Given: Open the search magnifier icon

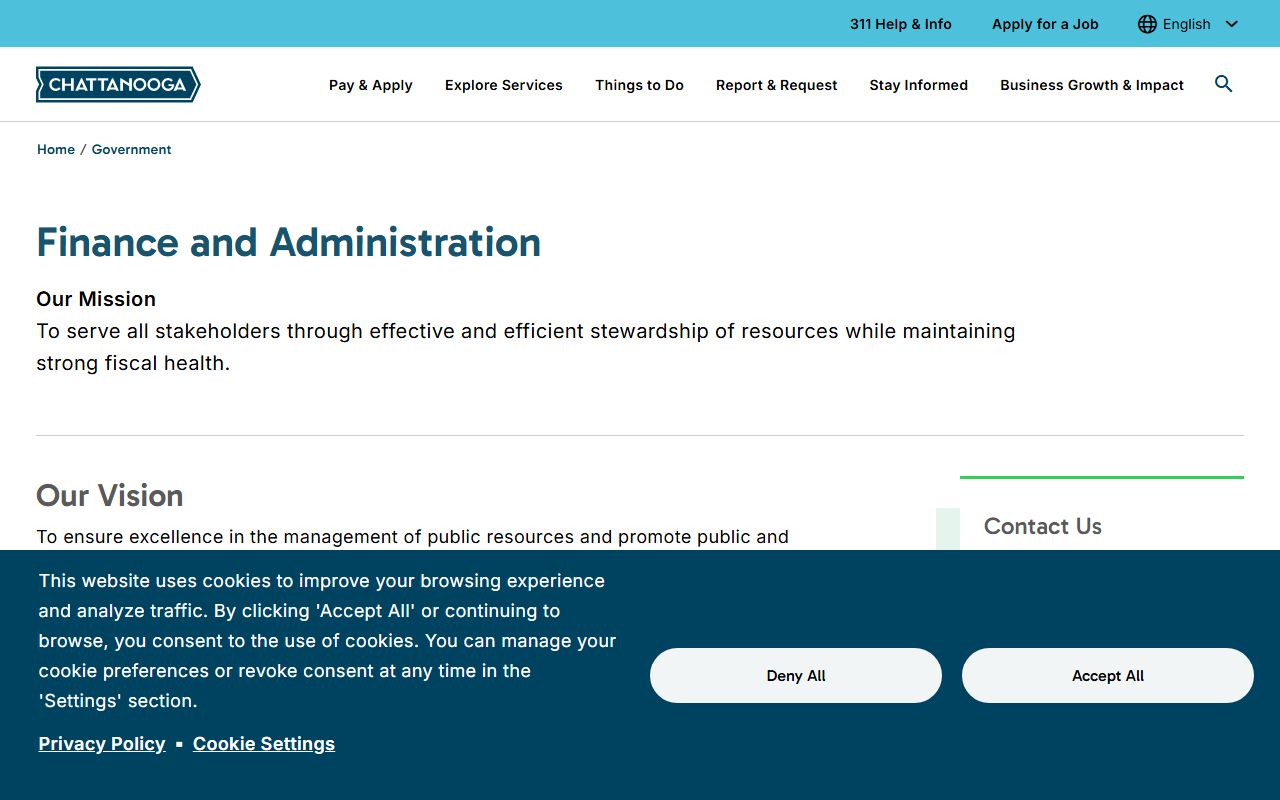Looking at the screenshot, I should pos(1223,84).
